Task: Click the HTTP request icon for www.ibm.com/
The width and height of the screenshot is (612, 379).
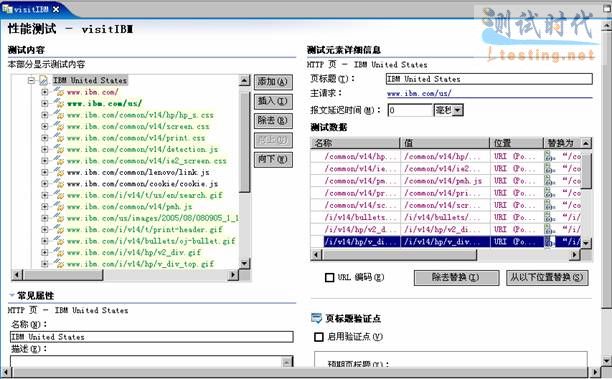Action: tap(59, 92)
